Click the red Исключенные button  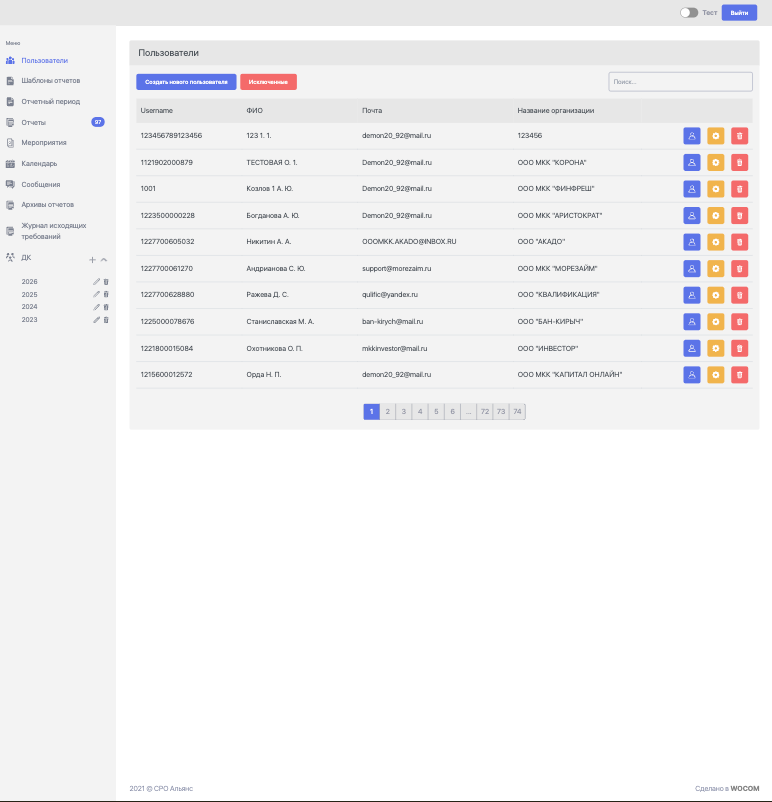tap(269, 82)
